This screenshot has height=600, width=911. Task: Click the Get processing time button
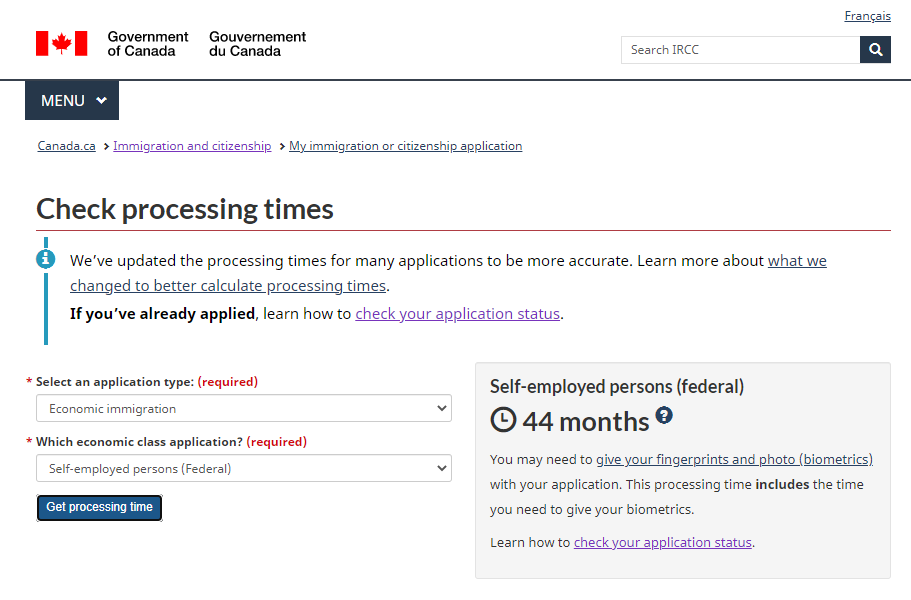(x=99, y=508)
